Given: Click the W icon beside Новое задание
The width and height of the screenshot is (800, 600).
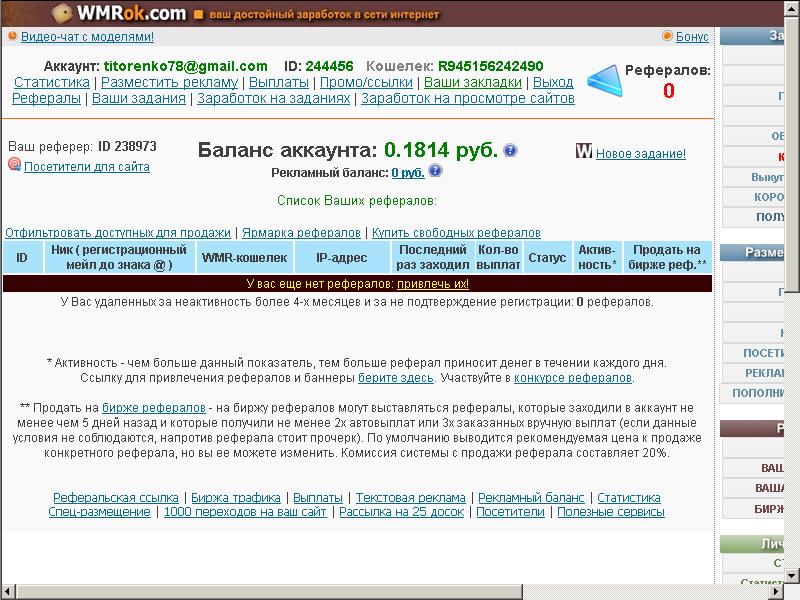Looking at the screenshot, I should tap(584, 151).
